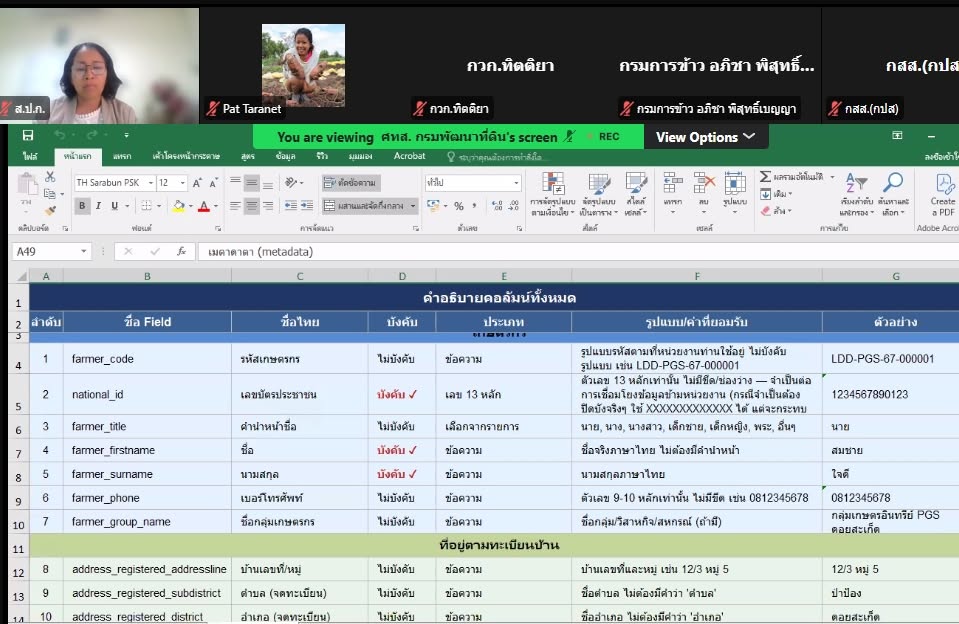The image size is (959, 624).
Task: Switch to the เค้าโครงหน้ากระดาษ tab
Action: coord(186,157)
